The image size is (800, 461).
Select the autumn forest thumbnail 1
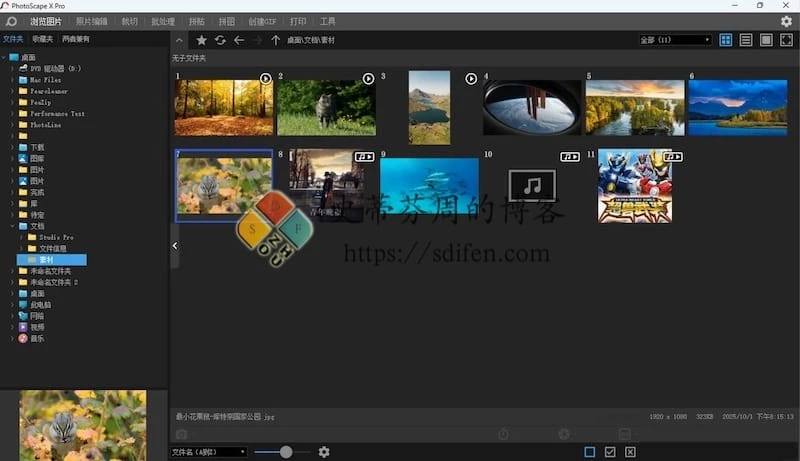(x=224, y=108)
